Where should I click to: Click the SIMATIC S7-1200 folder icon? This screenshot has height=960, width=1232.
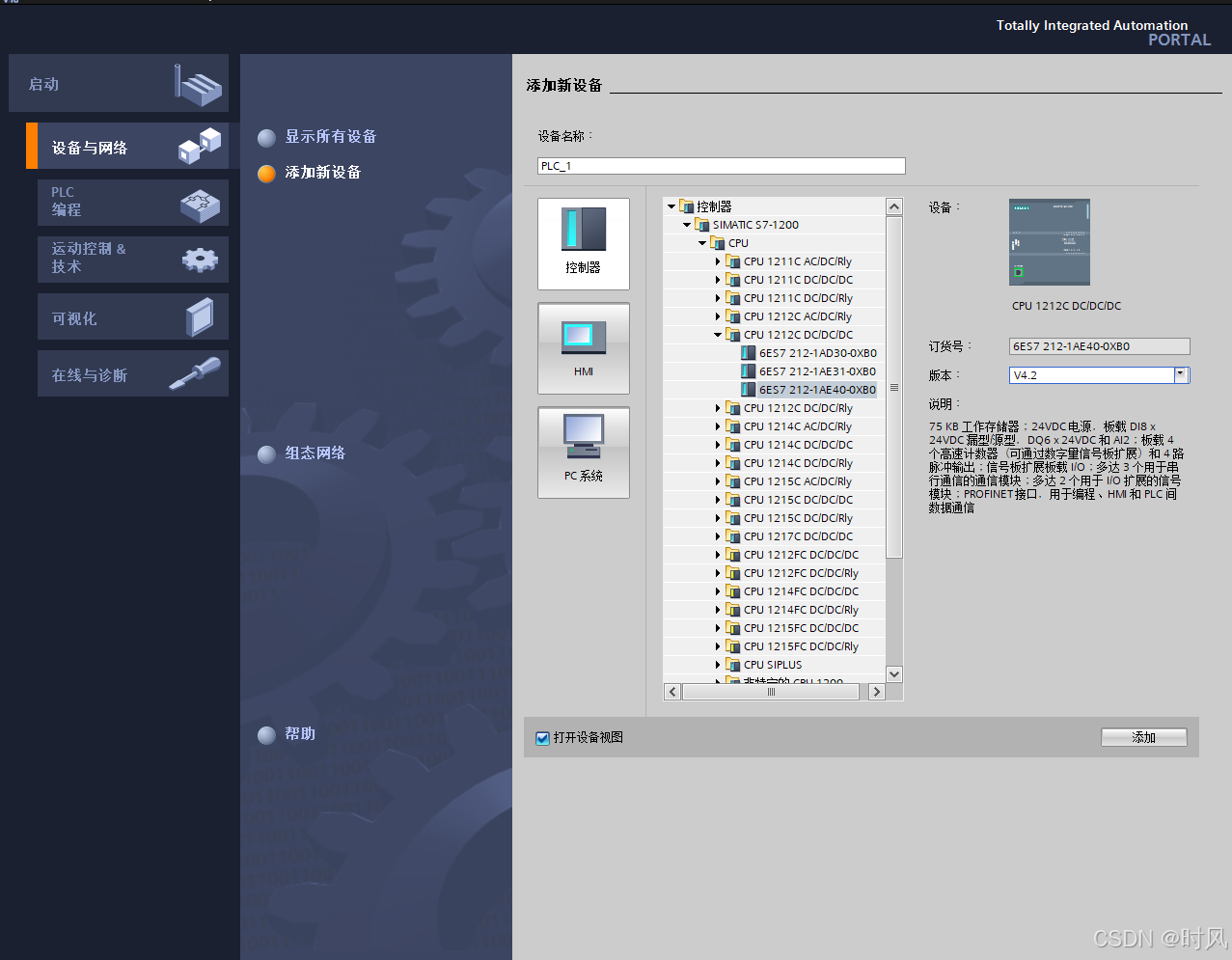point(702,225)
